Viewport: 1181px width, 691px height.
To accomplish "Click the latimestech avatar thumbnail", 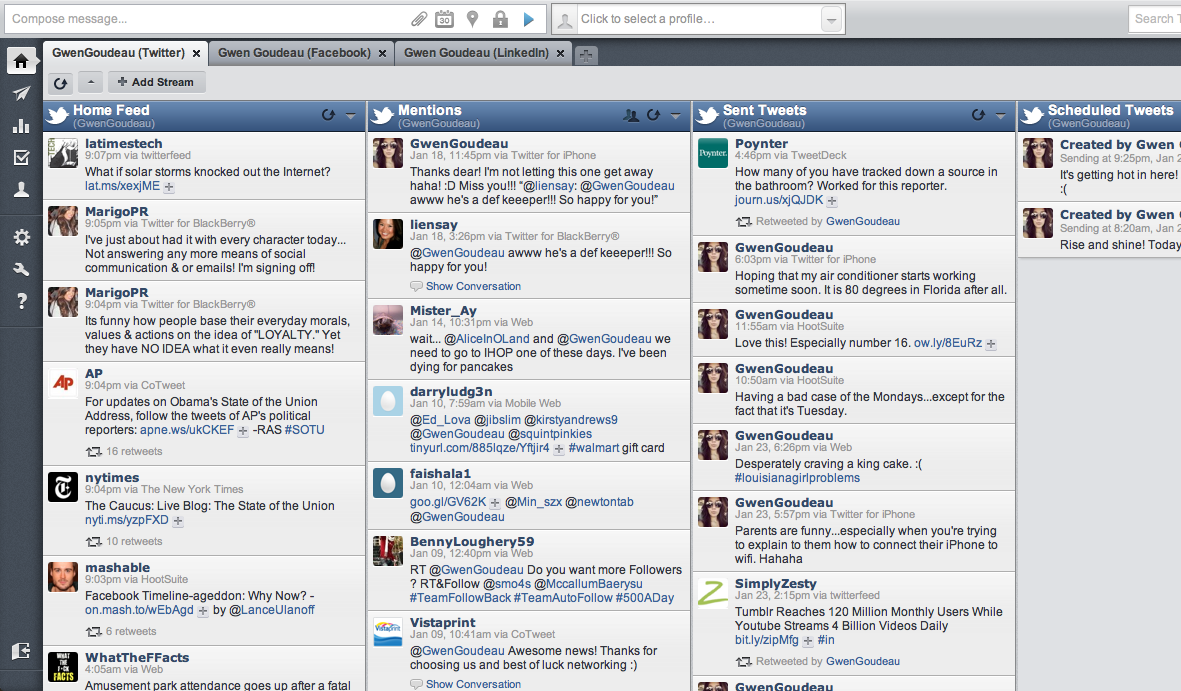I will click(x=63, y=153).
